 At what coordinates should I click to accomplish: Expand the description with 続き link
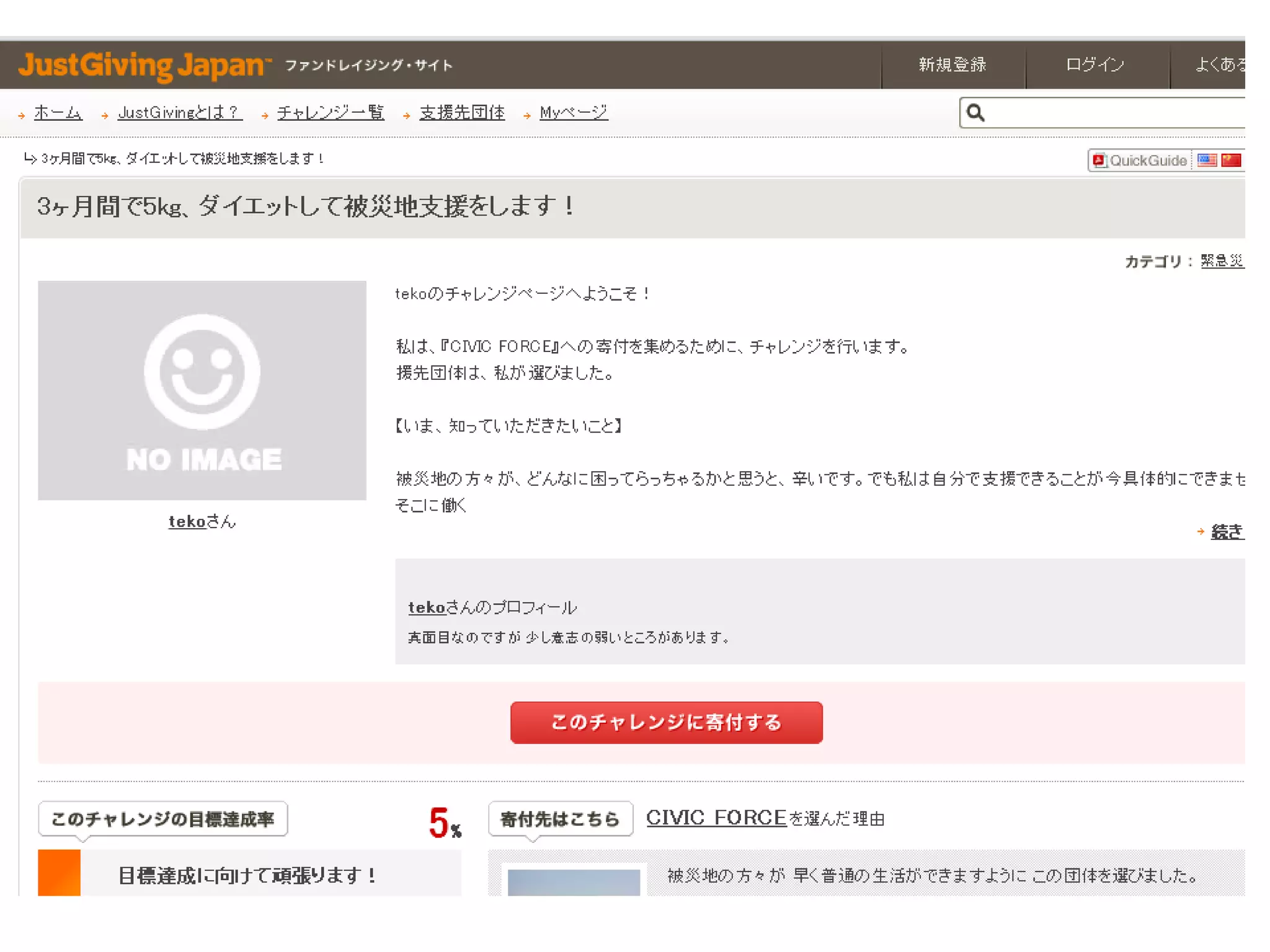point(1227,532)
